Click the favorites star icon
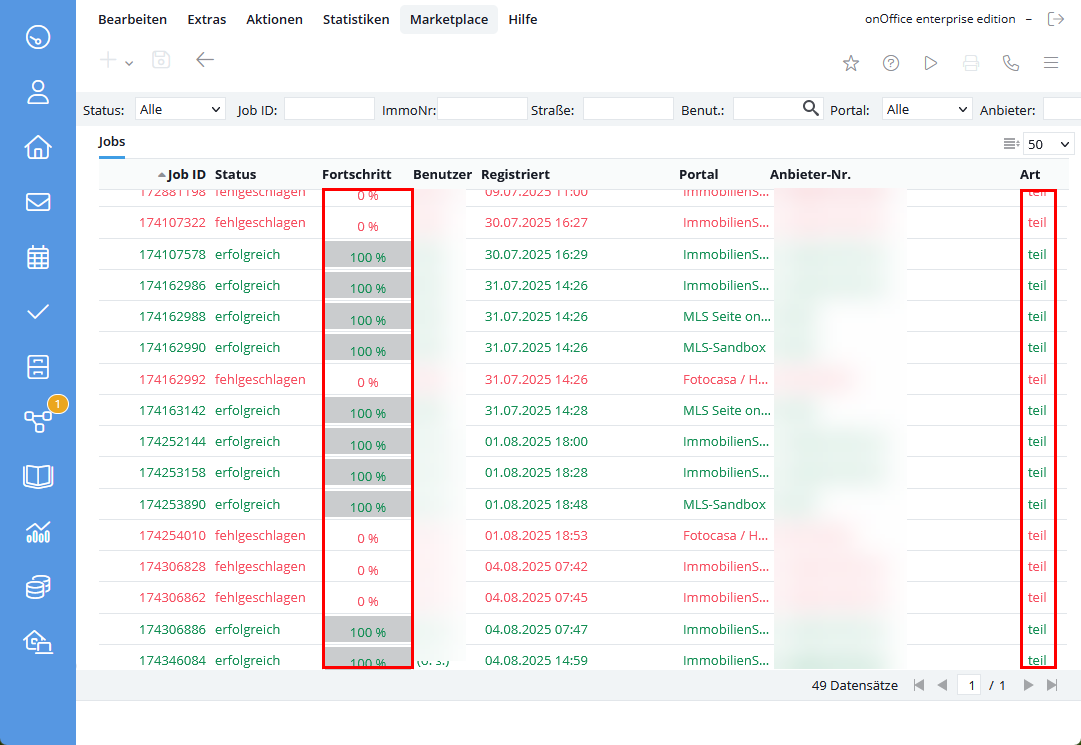1081x745 pixels. (851, 63)
